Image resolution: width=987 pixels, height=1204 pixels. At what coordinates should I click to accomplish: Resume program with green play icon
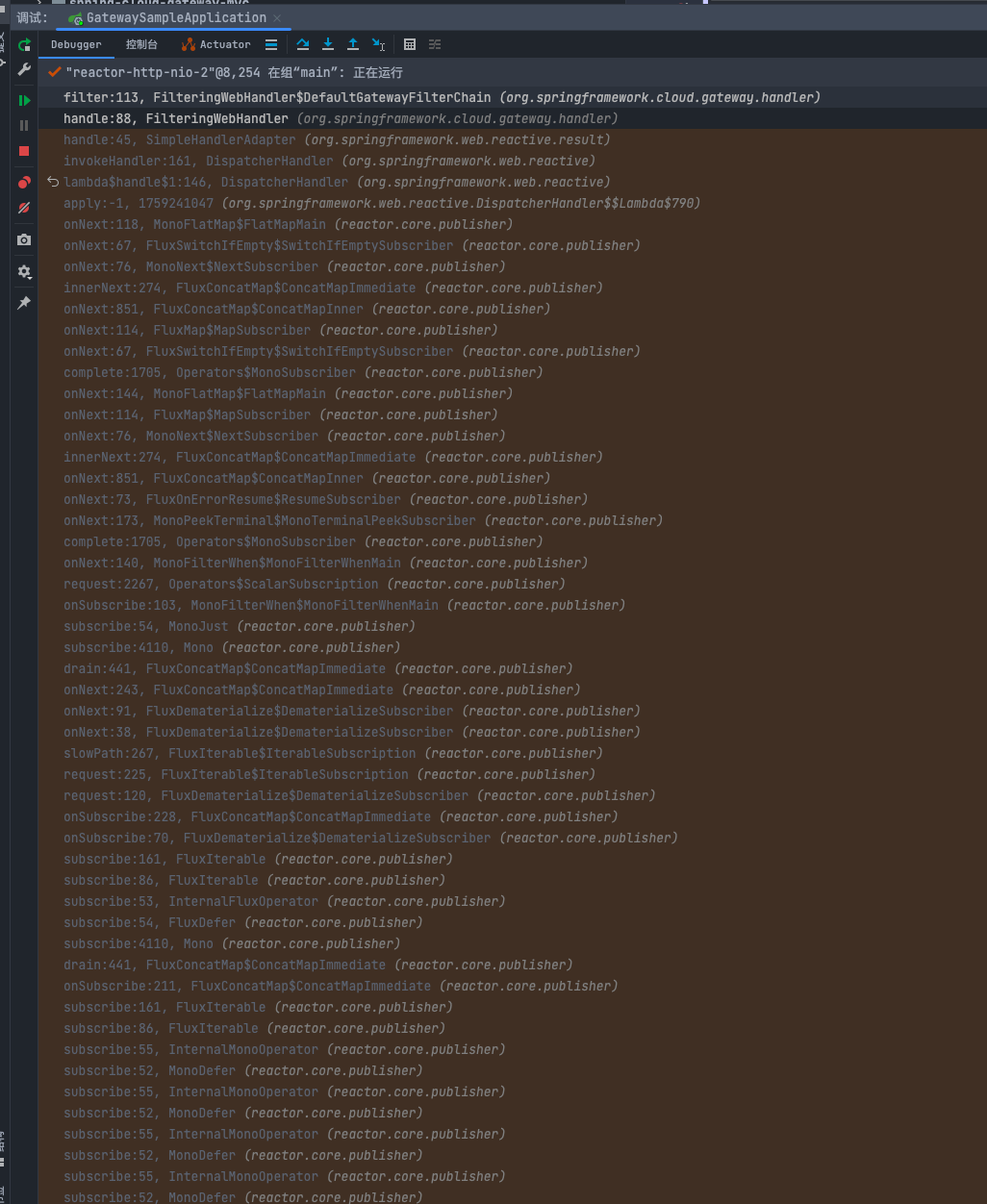coord(24,100)
